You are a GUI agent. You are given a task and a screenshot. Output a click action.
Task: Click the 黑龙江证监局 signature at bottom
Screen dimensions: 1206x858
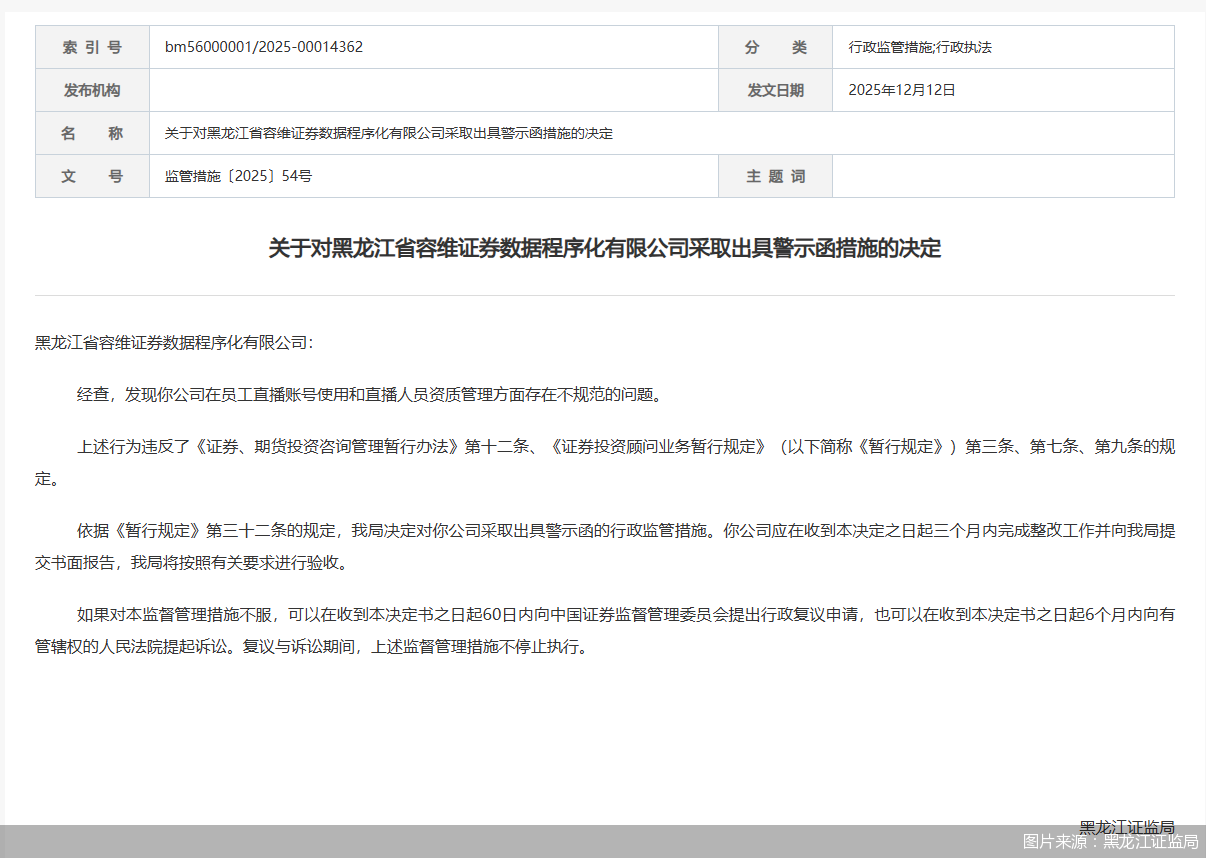pyautogui.click(x=1128, y=827)
